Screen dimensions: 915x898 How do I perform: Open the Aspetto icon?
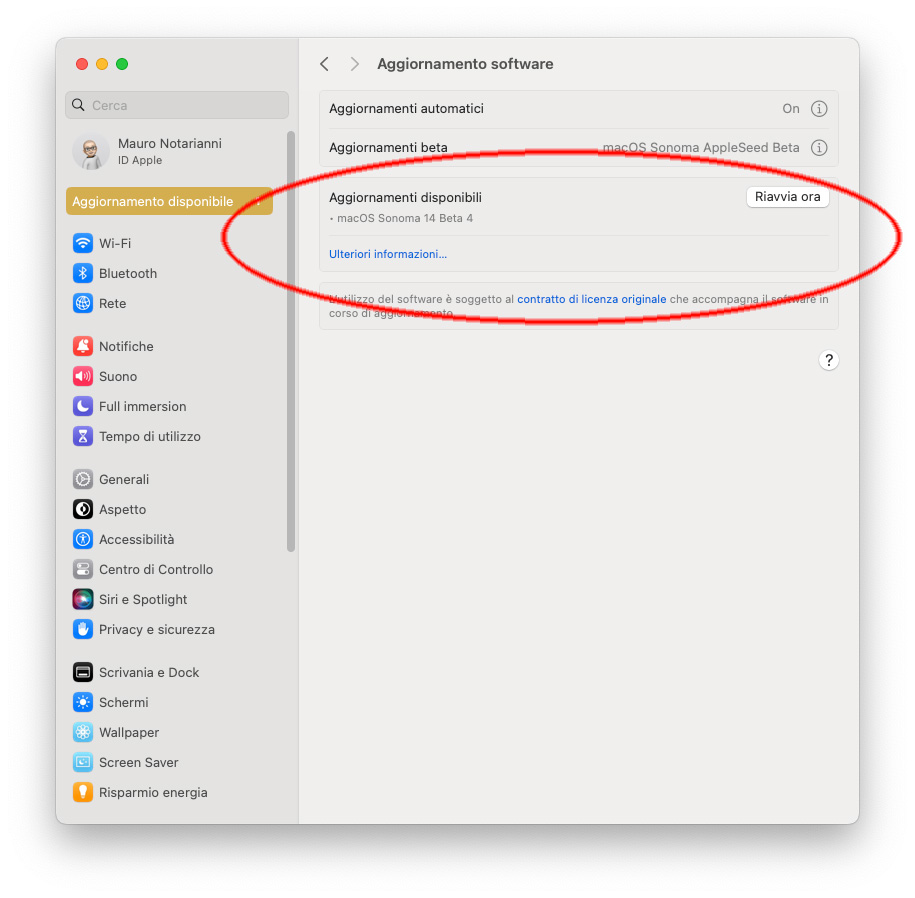[x=83, y=509]
